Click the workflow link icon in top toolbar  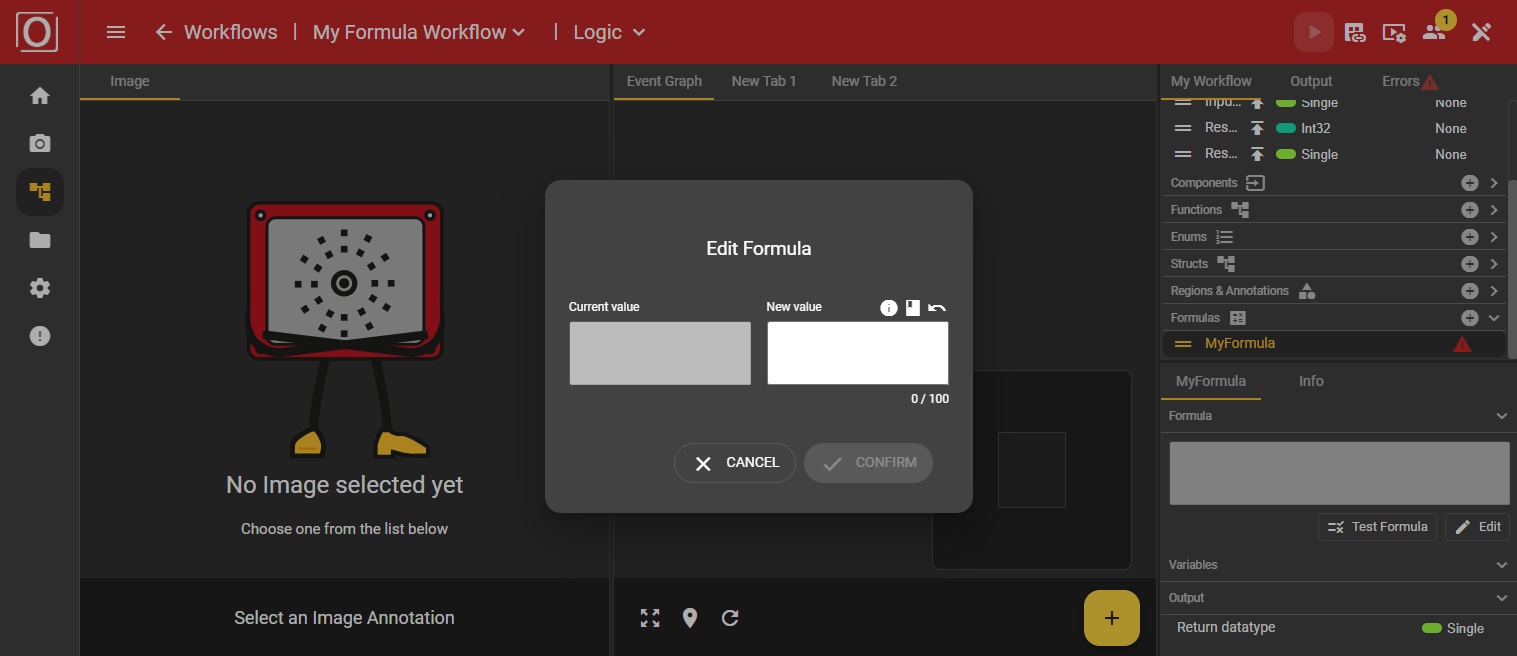click(x=1354, y=31)
